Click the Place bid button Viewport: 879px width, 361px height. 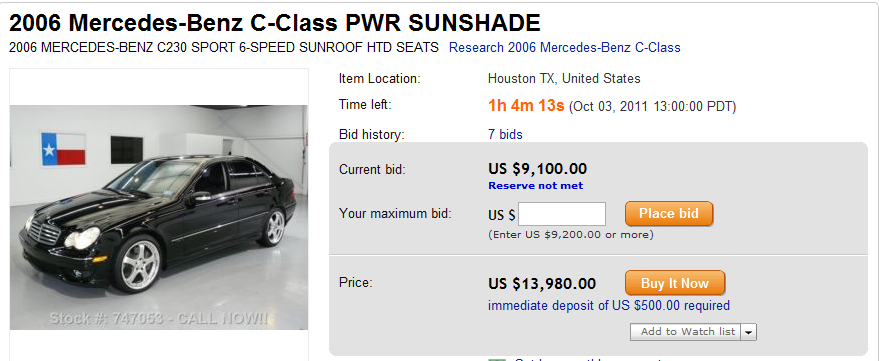669,214
